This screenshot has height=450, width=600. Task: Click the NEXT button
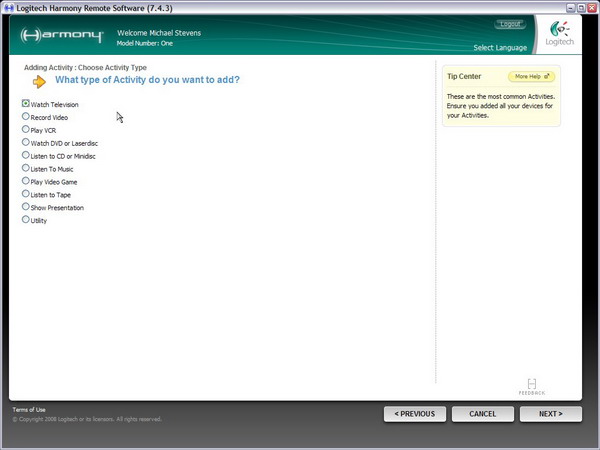click(x=551, y=414)
